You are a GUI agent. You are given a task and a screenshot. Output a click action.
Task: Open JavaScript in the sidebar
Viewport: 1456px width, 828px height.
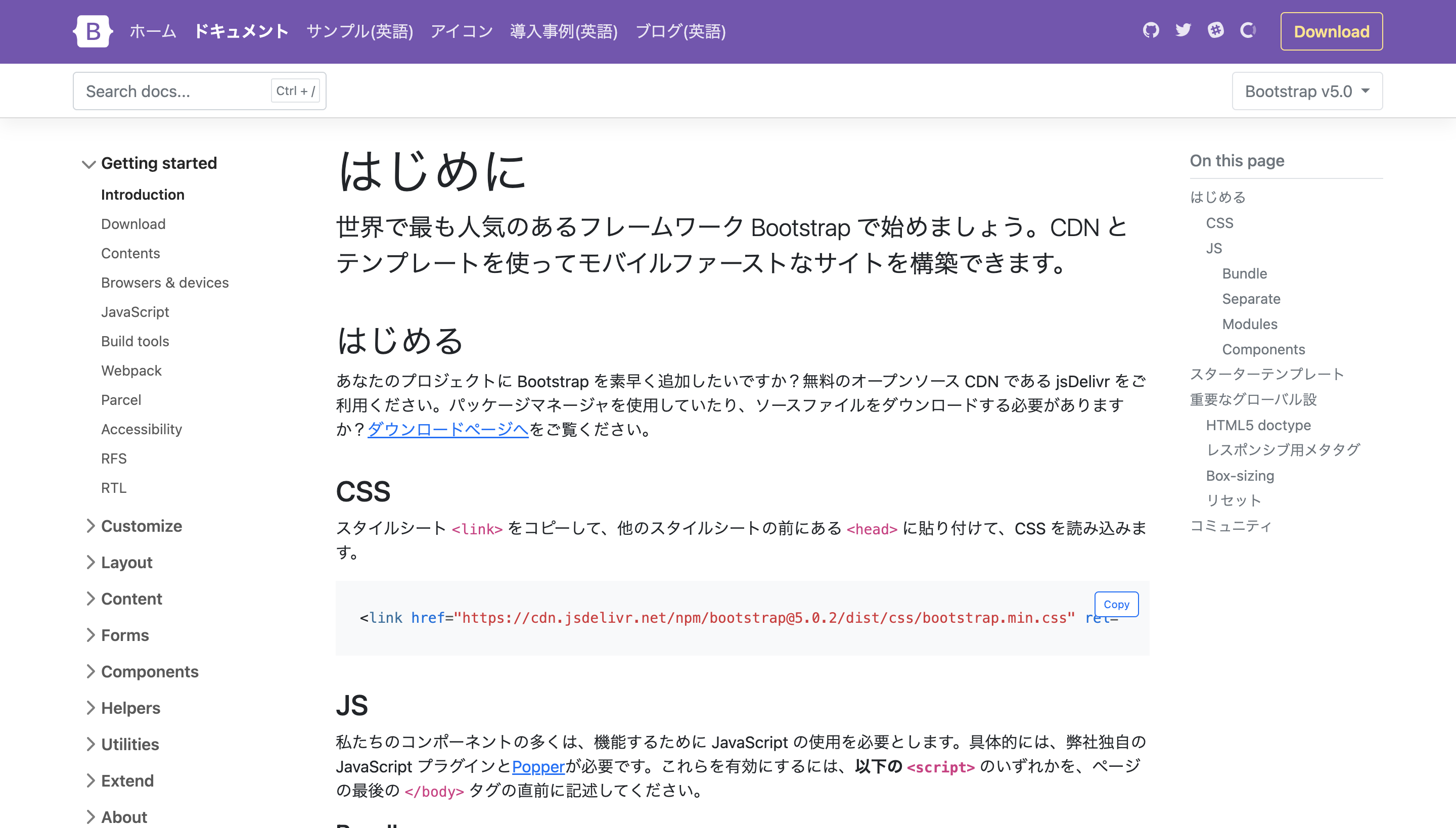pos(135,312)
